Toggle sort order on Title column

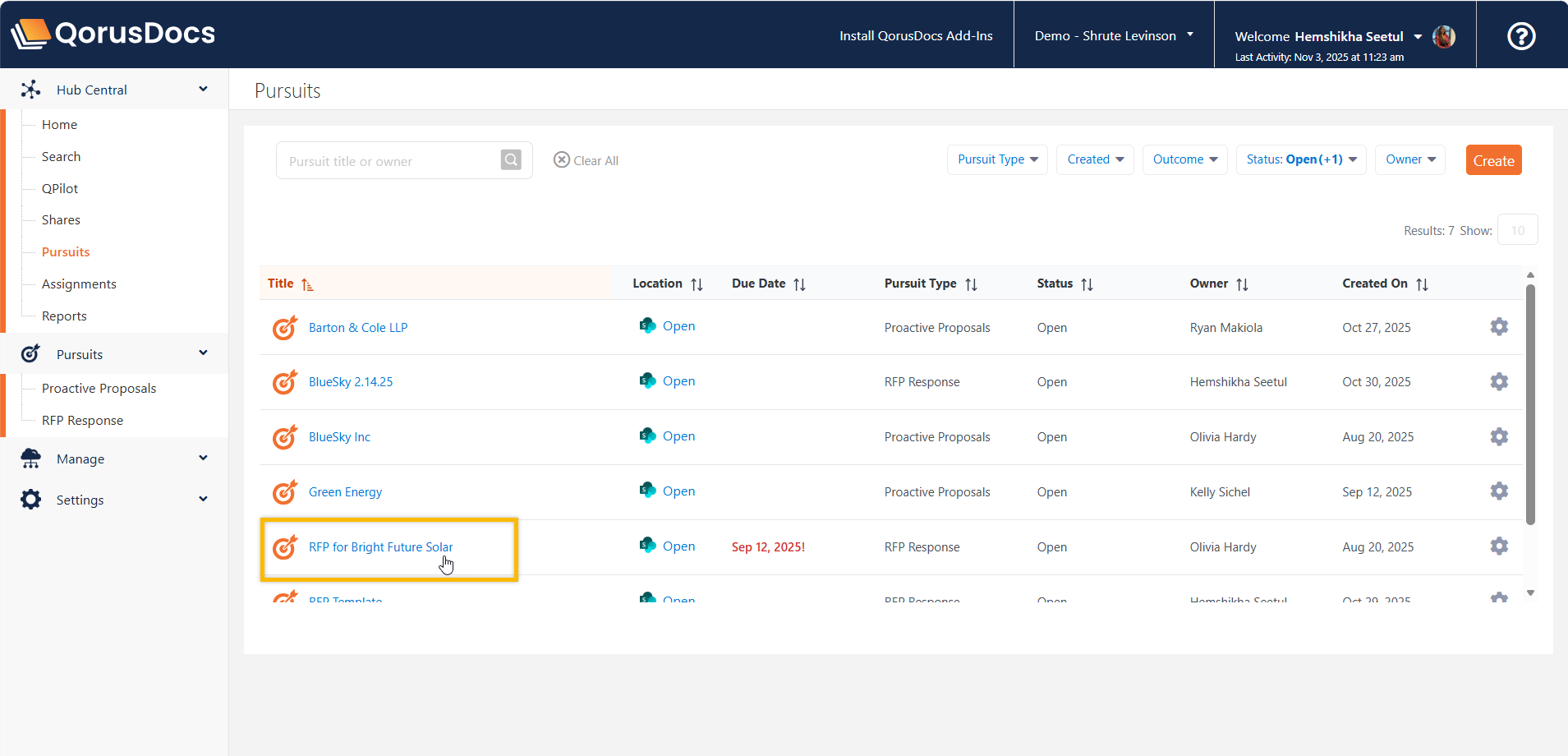pos(307,284)
